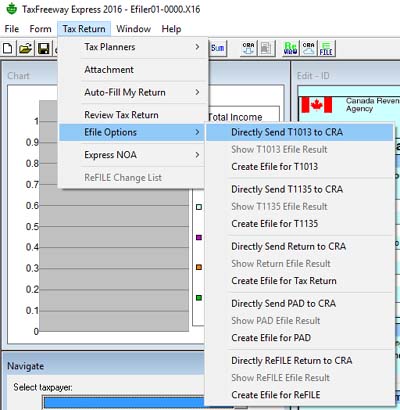Click the orange chart legend square
The image size is (400, 410).
click(x=199, y=267)
